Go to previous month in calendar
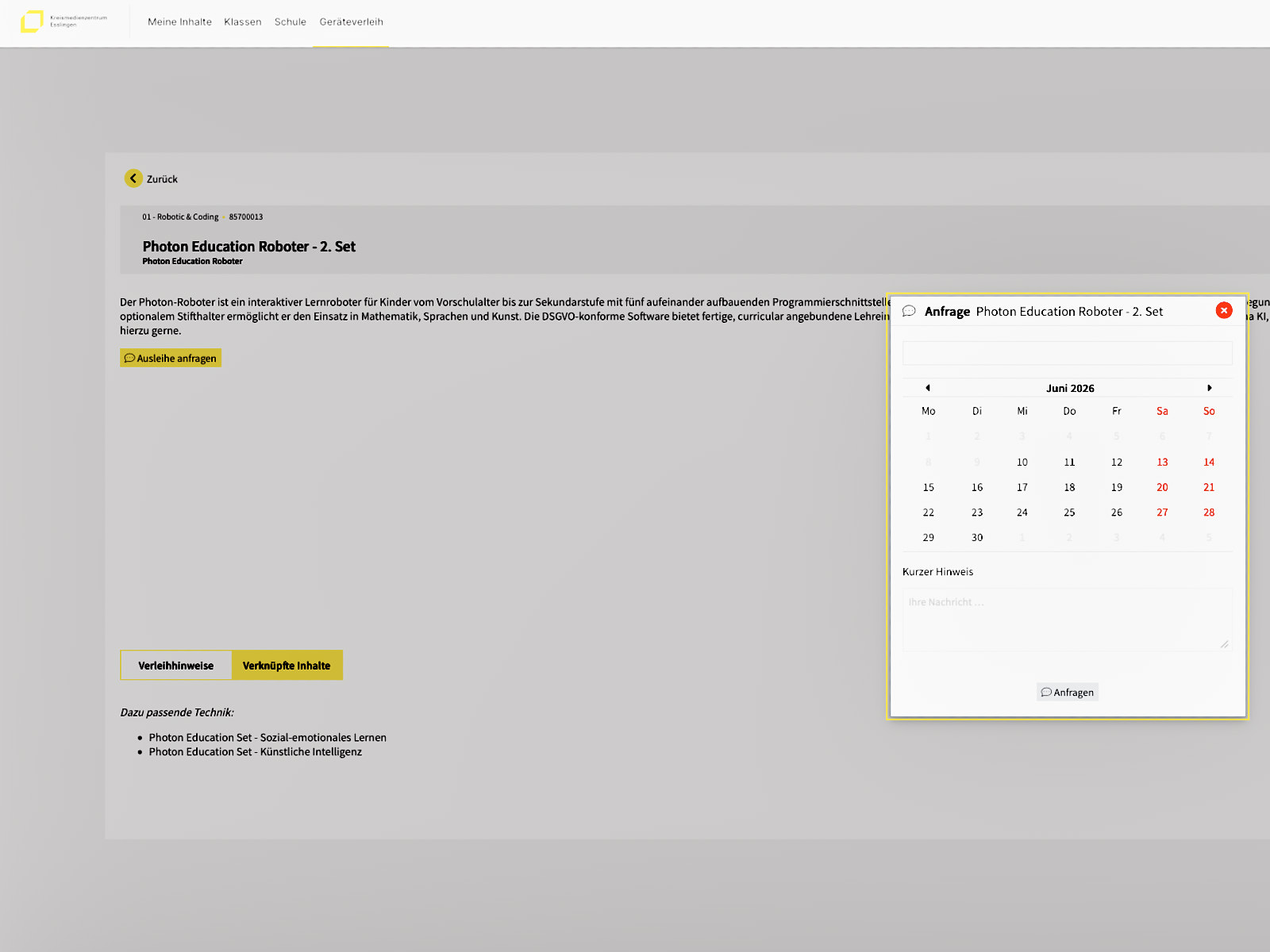This screenshot has width=1270, height=952. click(928, 388)
